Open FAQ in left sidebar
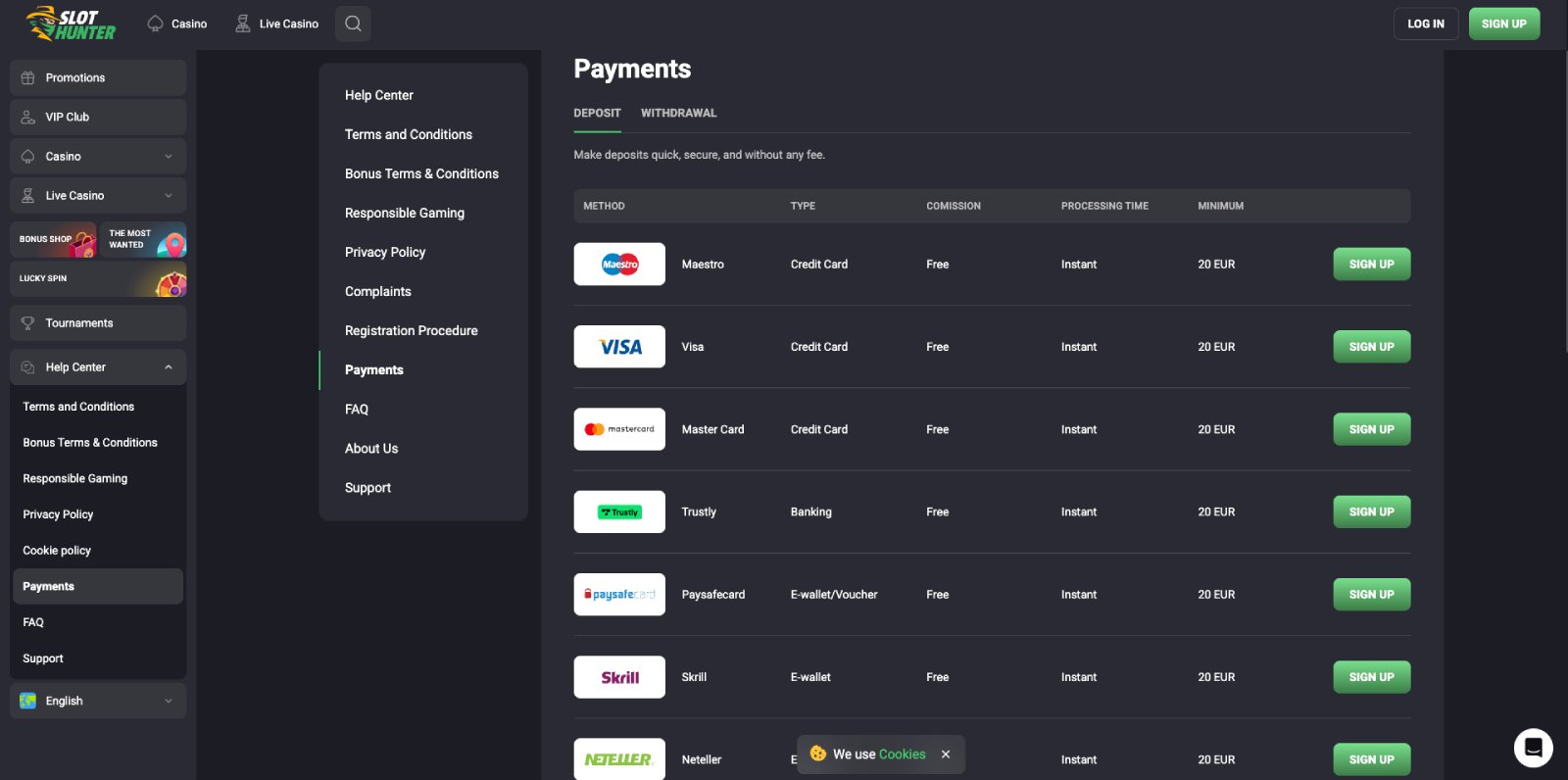The height and width of the screenshot is (780, 1568). (33, 622)
